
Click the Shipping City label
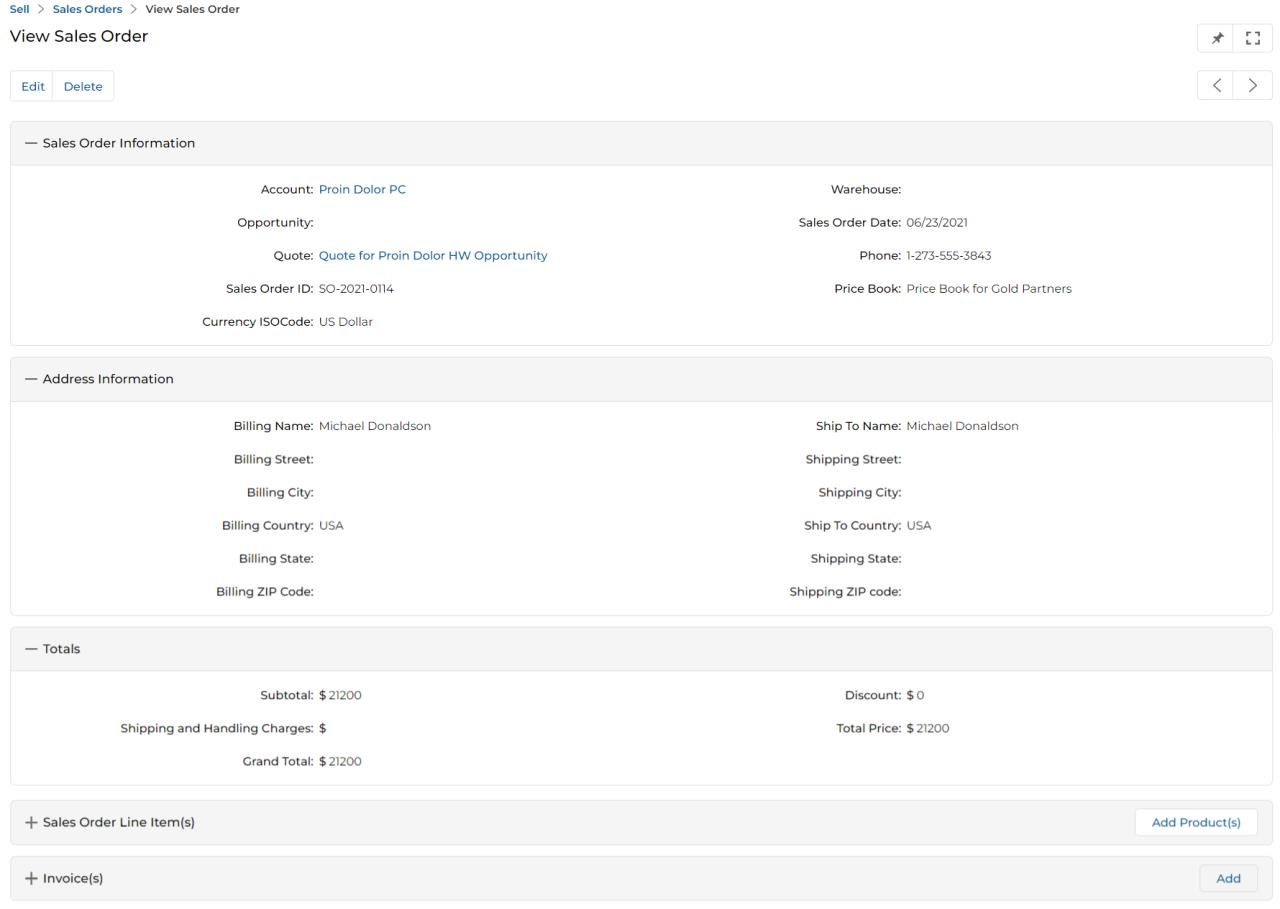[x=860, y=492]
